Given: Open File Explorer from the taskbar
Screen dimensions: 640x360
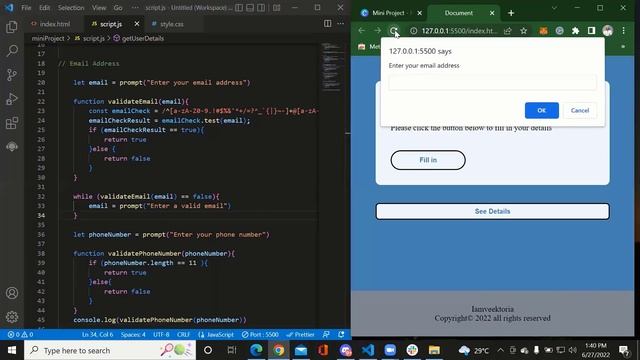Looking at the screenshot, I should pyautogui.click(x=434, y=350).
